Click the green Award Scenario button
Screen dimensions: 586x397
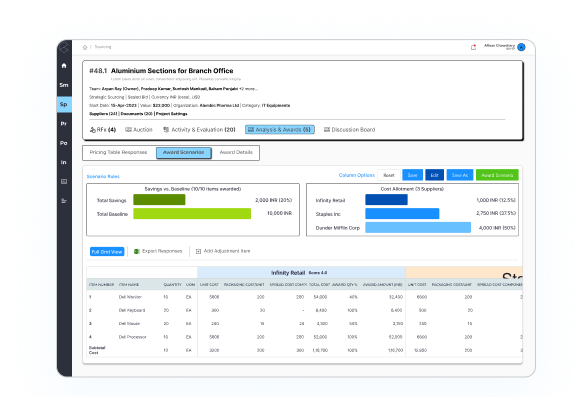click(x=497, y=175)
